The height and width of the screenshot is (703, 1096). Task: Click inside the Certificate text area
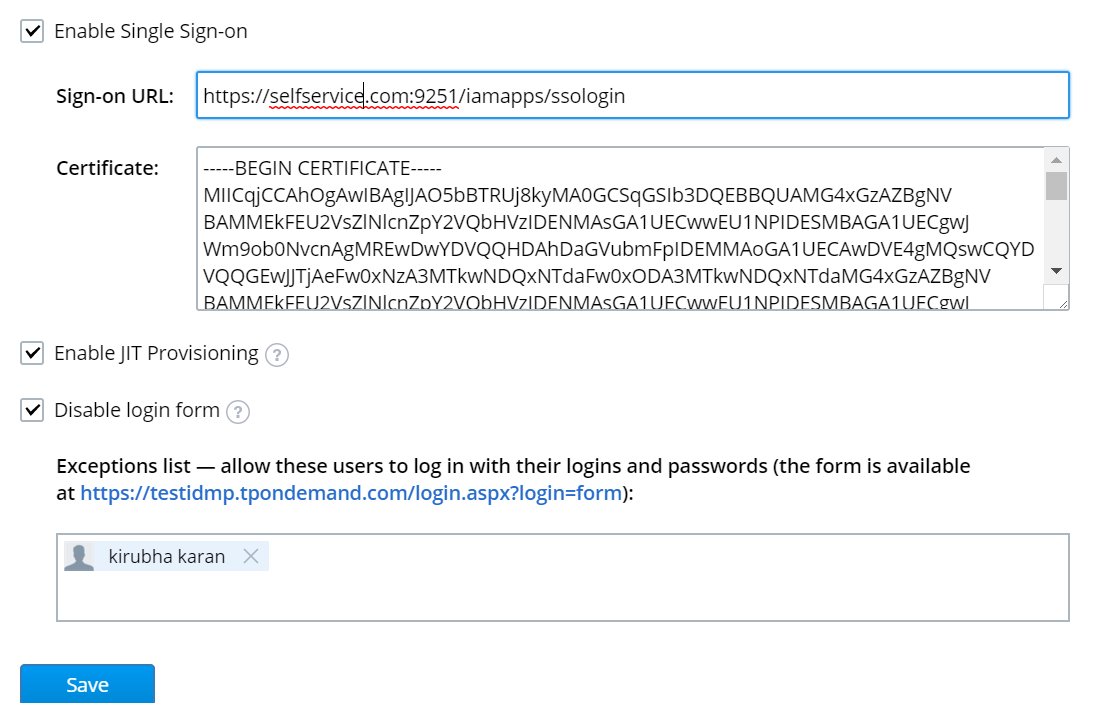coord(620,230)
